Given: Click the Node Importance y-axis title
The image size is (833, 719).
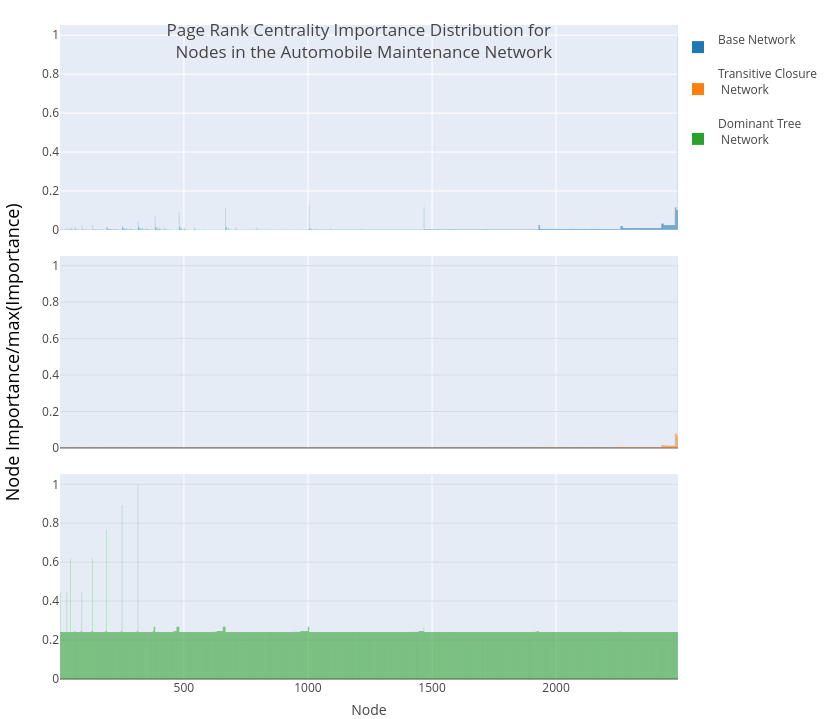Looking at the screenshot, I should tap(14, 351).
